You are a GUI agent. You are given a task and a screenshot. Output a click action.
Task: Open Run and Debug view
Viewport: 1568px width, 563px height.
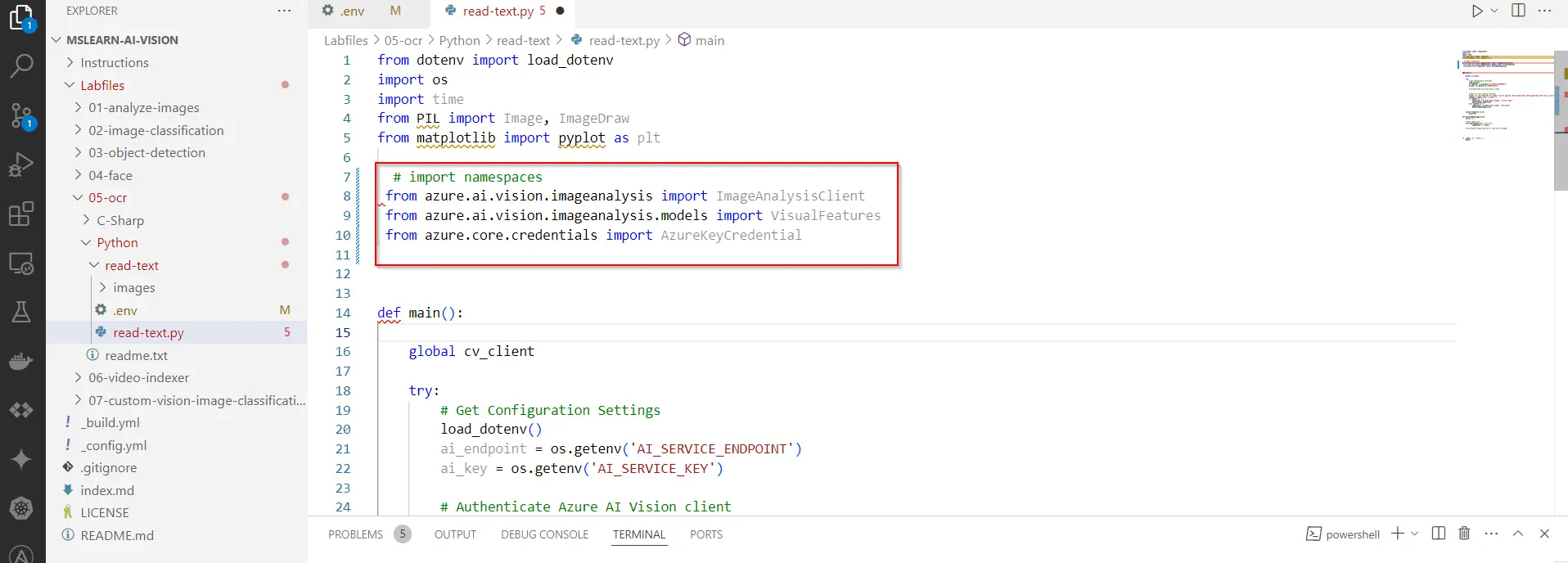pos(21,164)
